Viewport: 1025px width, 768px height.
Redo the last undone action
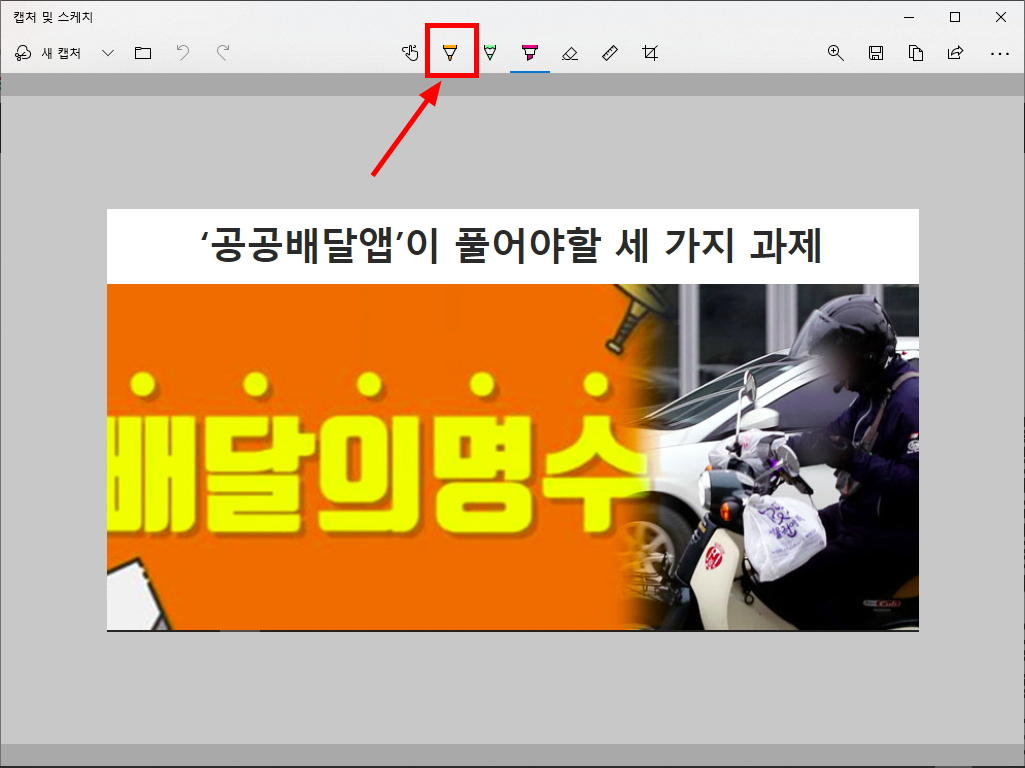pyautogui.click(x=223, y=53)
